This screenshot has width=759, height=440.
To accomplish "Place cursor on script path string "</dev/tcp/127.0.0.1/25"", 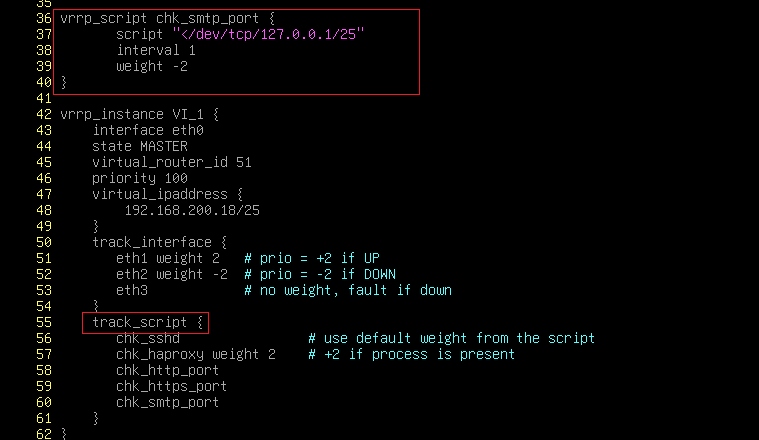I will [x=268, y=34].
